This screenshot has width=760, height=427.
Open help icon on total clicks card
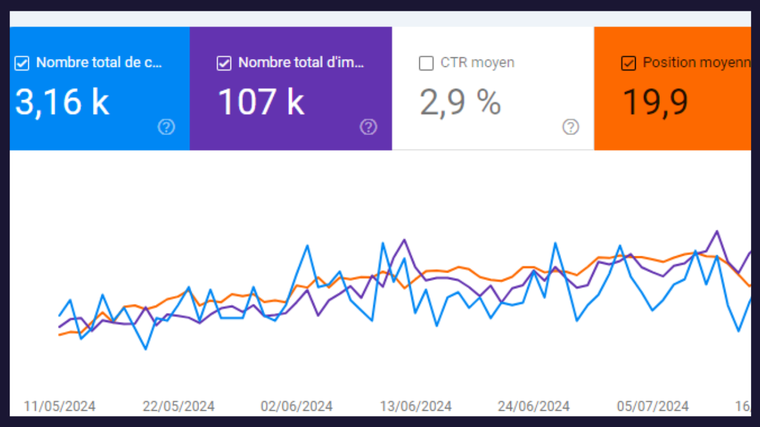(x=167, y=126)
